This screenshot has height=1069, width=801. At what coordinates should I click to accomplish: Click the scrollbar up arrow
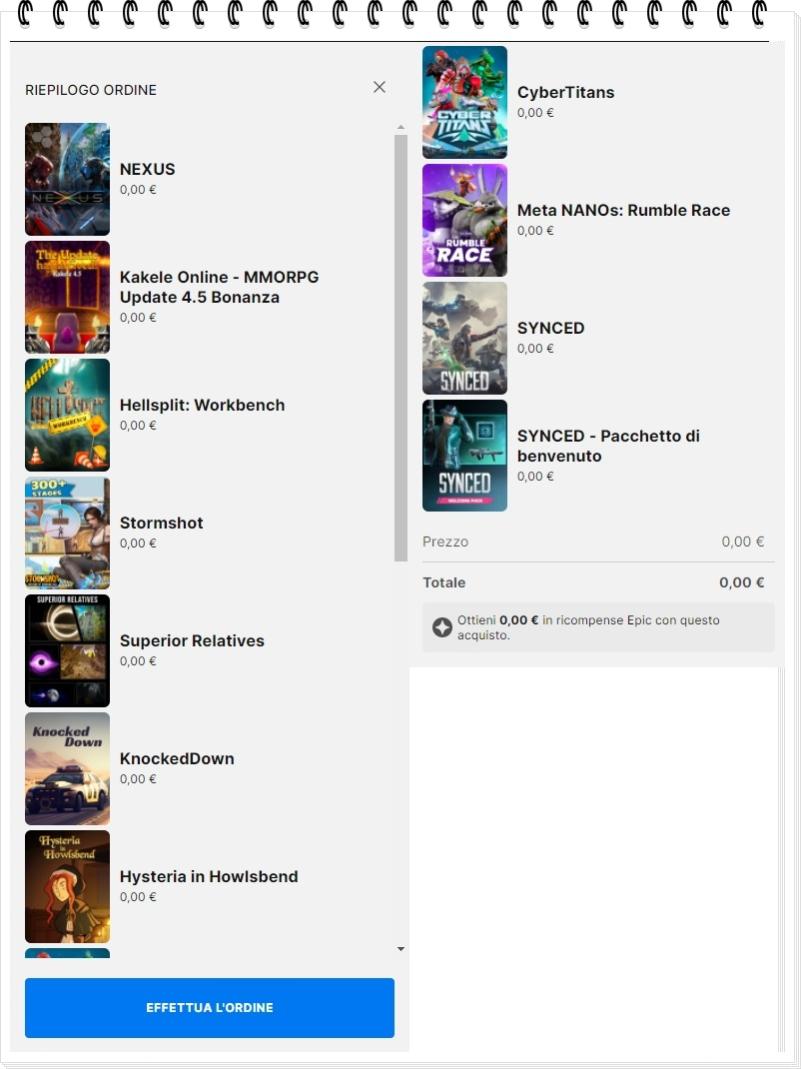click(x=401, y=127)
